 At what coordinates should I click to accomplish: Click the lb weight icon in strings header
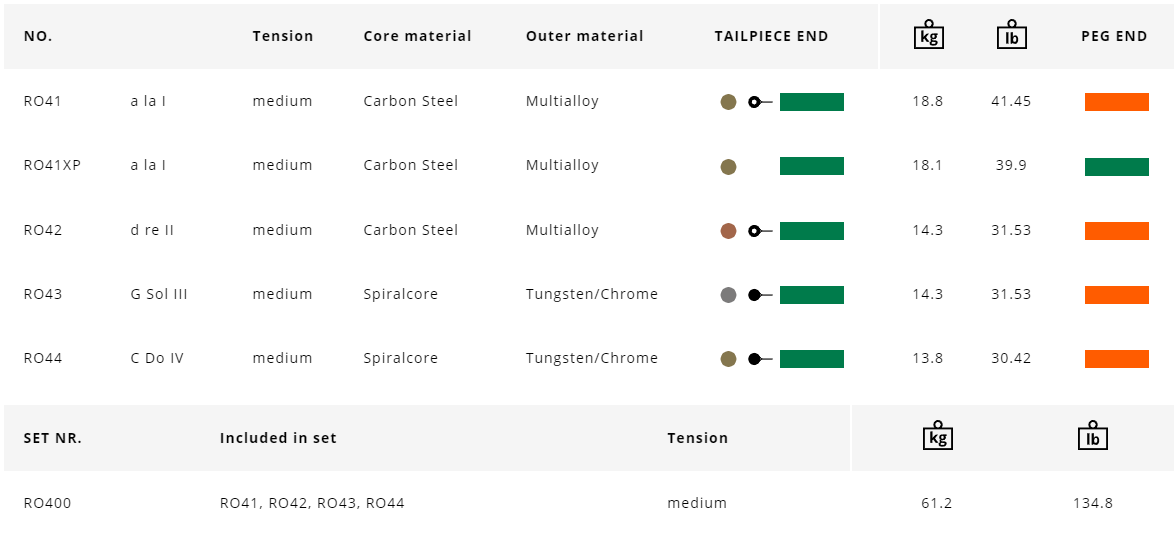[1011, 35]
